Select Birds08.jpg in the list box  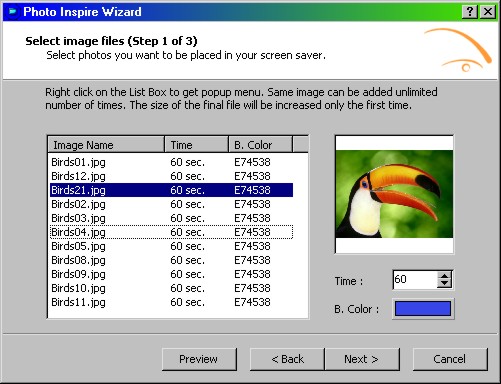171,260
